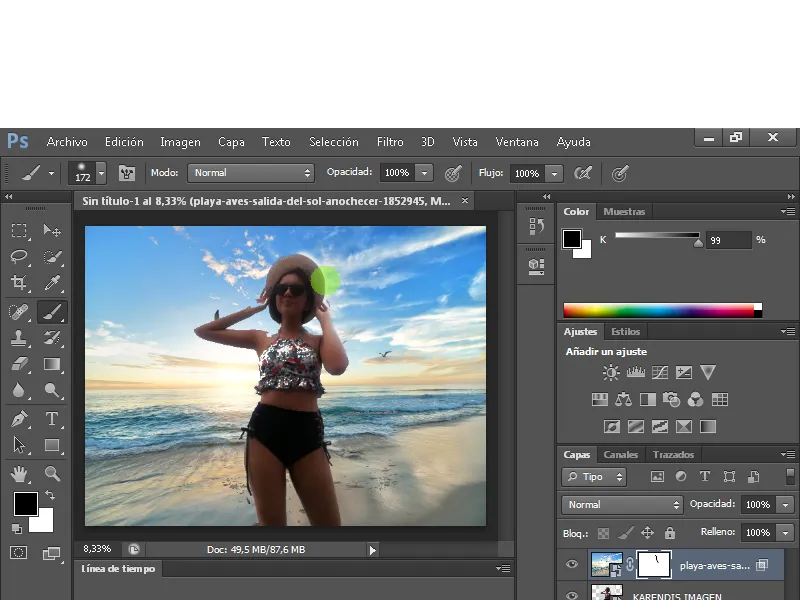Viewport: 800px width, 600px height.
Task: Open the Archivo menu
Action: coord(67,142)
